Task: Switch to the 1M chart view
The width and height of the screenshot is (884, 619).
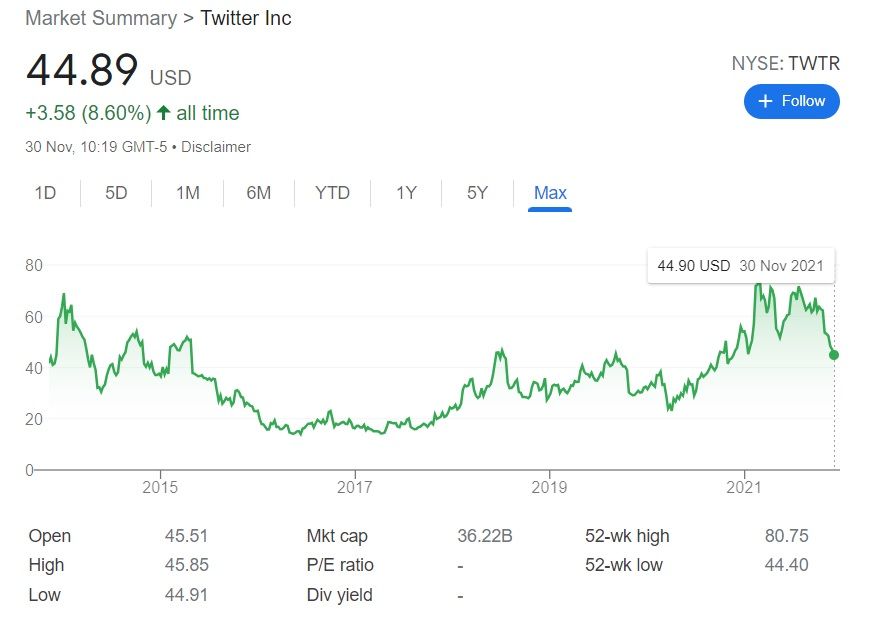Action: coord(186,193)
